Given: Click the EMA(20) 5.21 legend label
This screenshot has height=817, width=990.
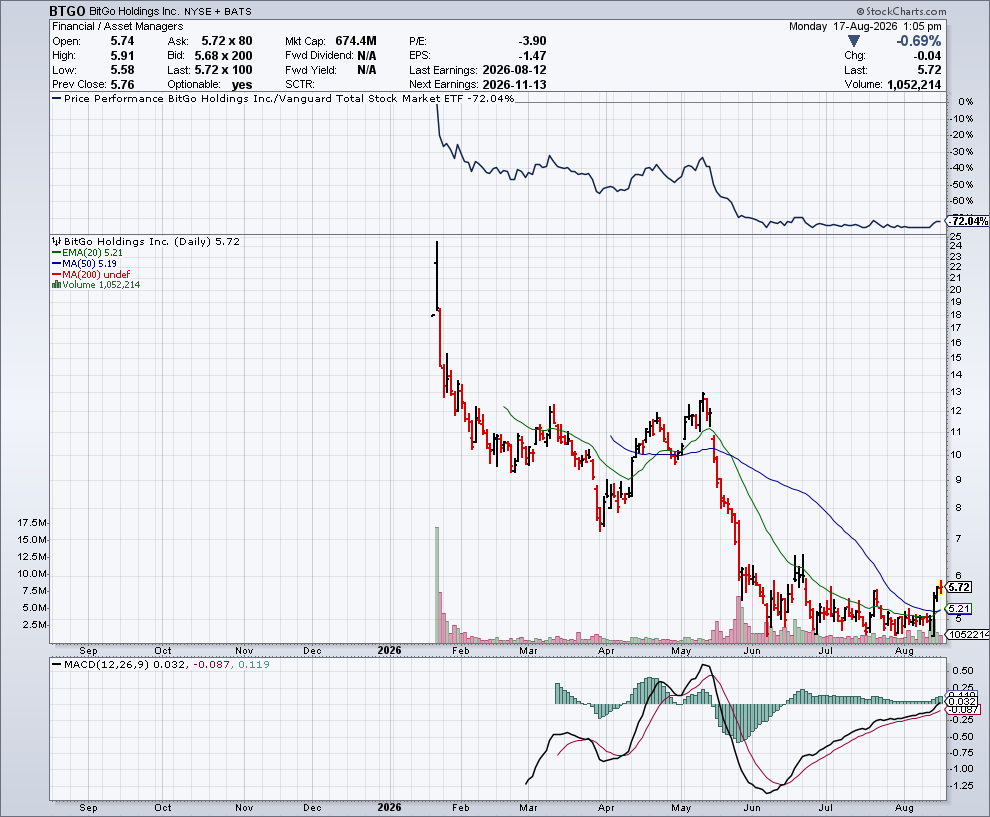Looking at the screenshot, I should (x=92, y=253).
